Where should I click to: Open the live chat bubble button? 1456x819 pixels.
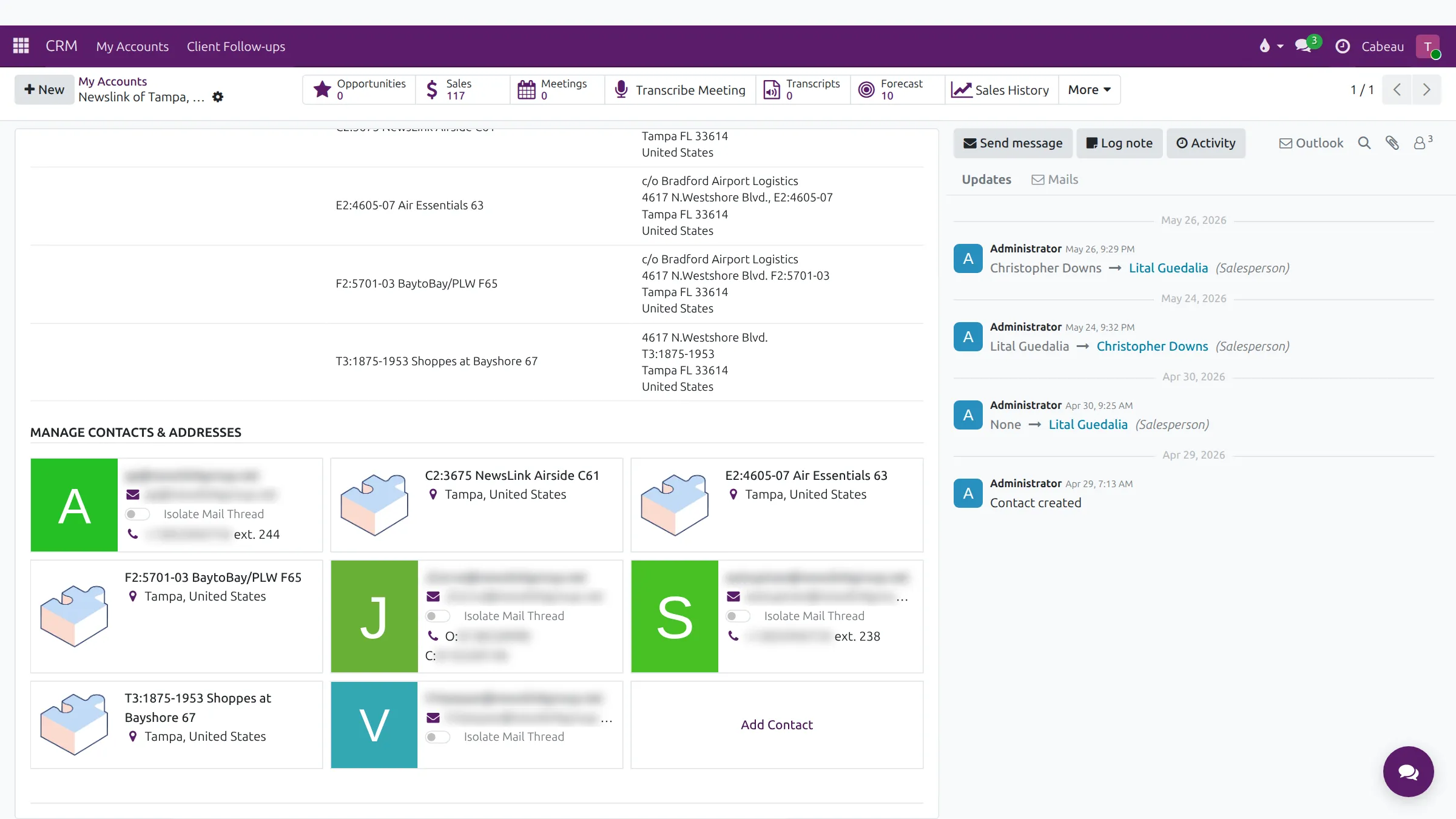(x=1408, y=772)
